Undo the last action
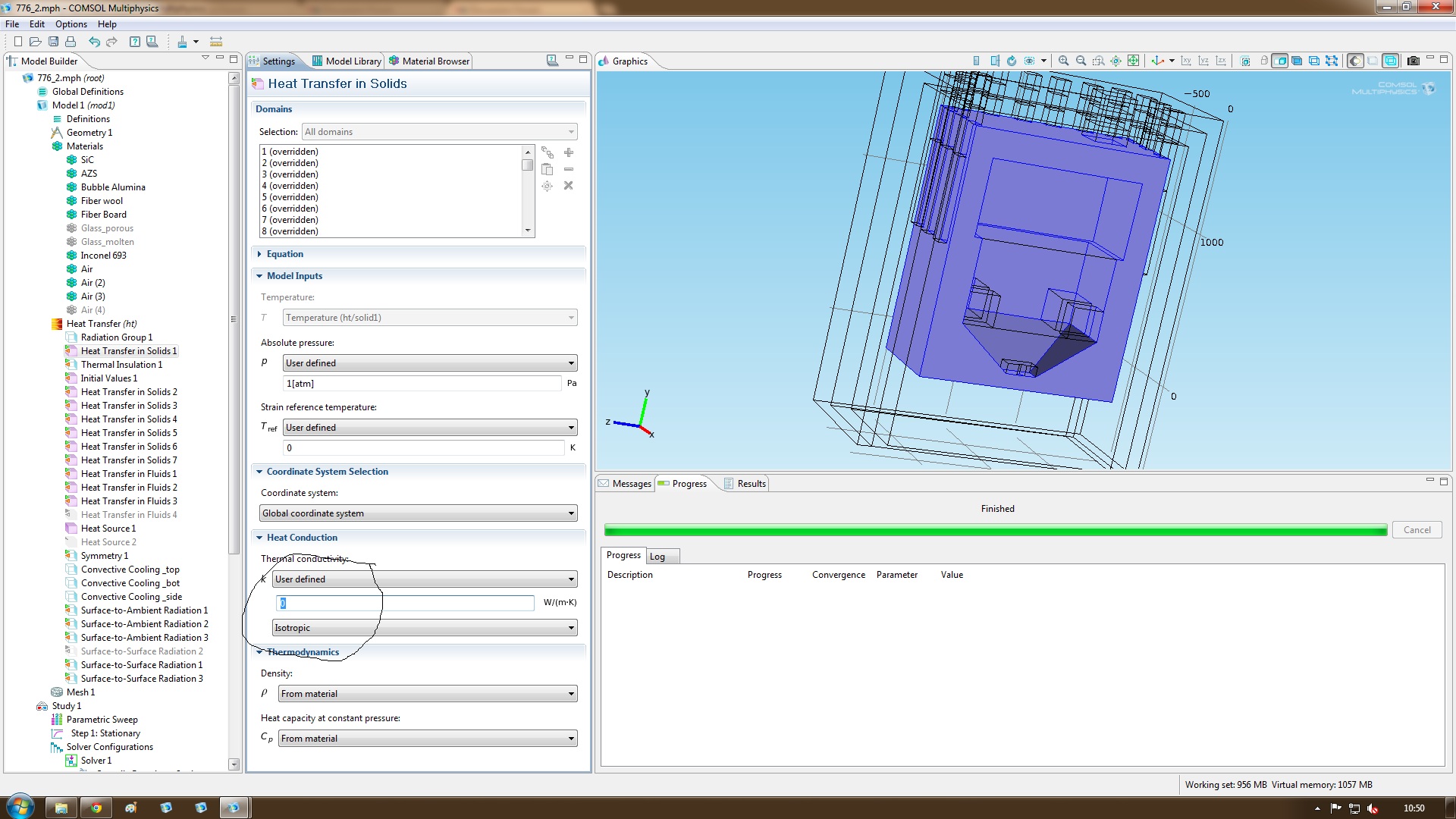Image resolution: width=1456 pixels, height=819 pixels. tap(94, 42)
